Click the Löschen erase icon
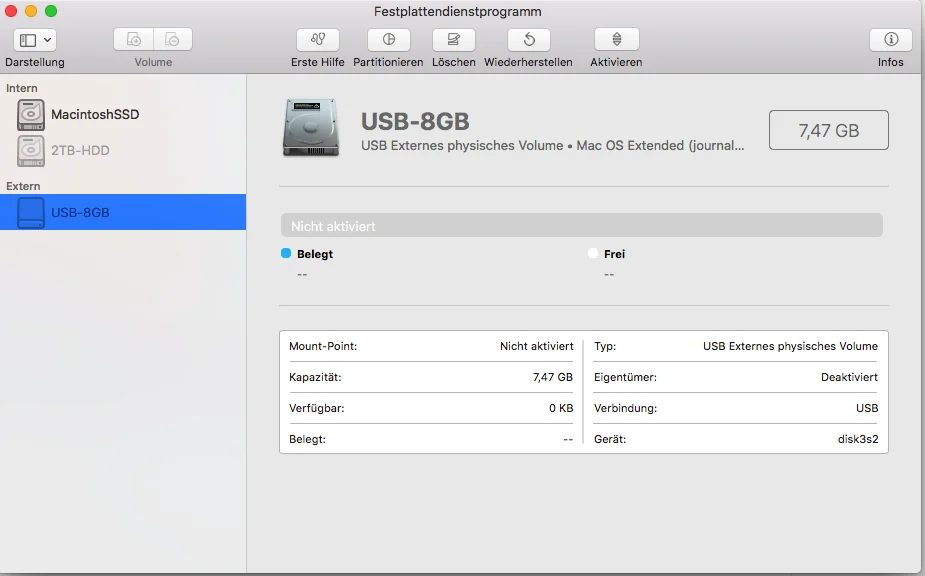This screenshot has height=576, width=925. pyautogui.click(x=454, y=40)
